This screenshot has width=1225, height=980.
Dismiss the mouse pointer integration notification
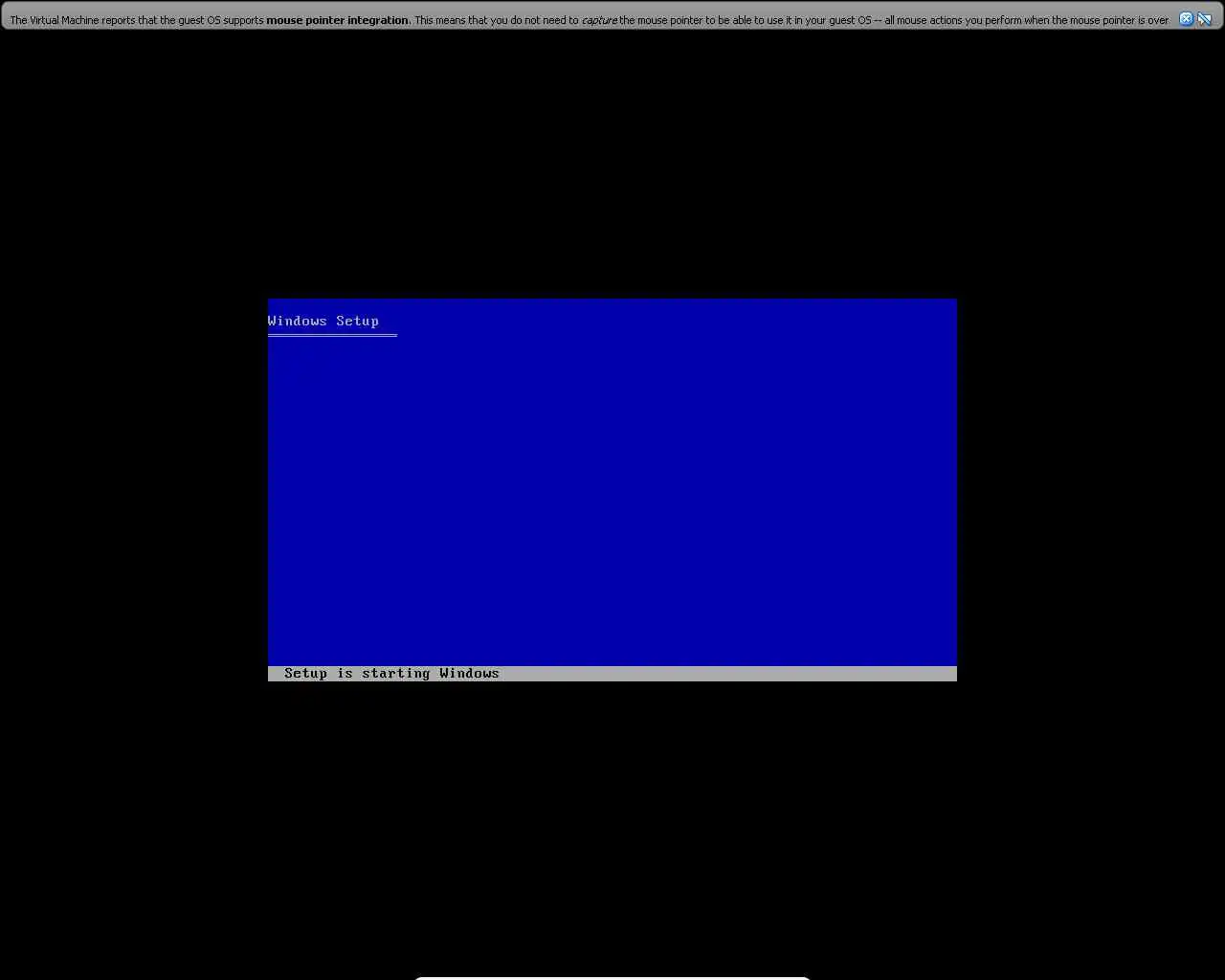point(1186,19)
